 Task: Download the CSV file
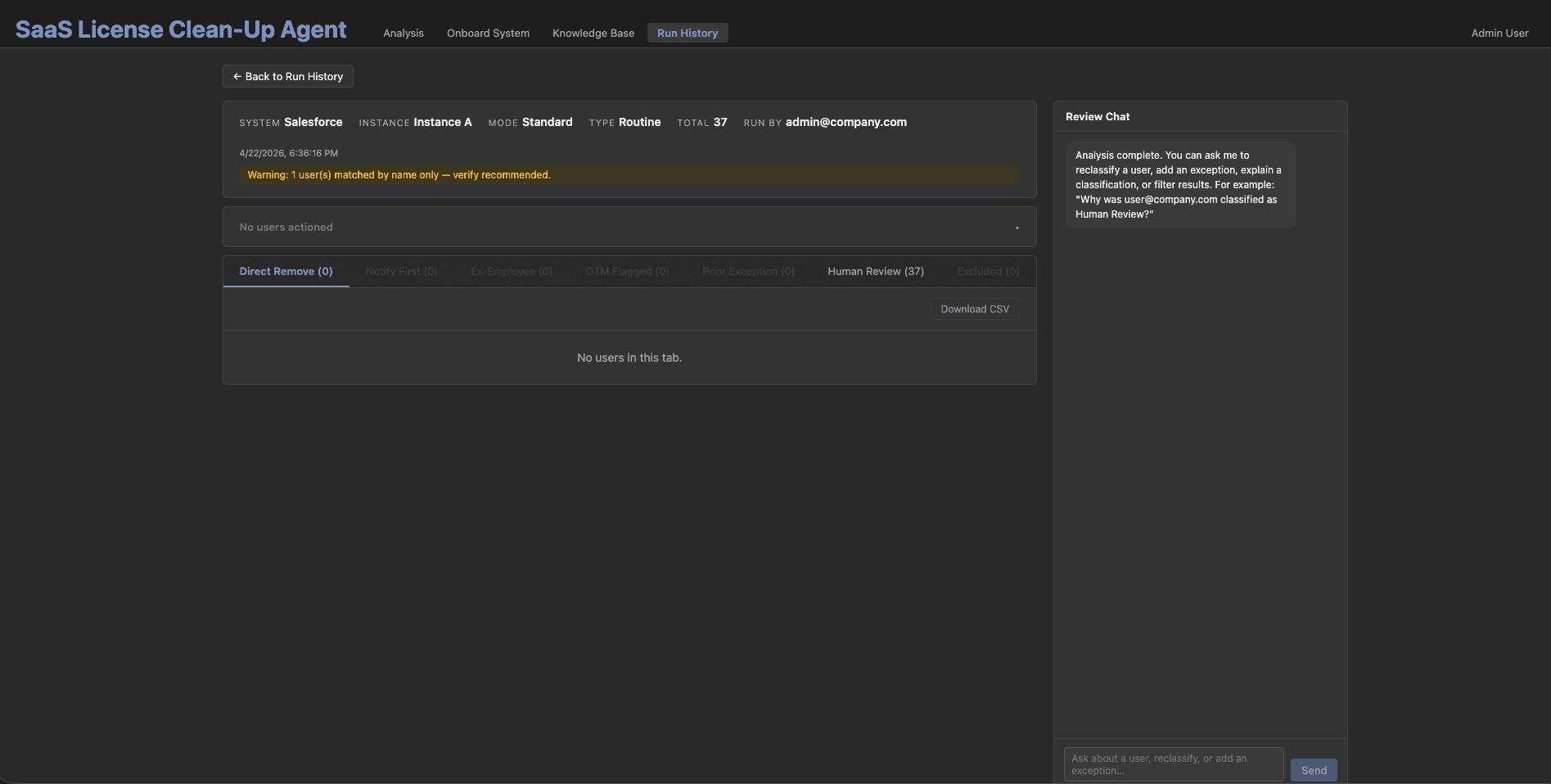[975, 309]
